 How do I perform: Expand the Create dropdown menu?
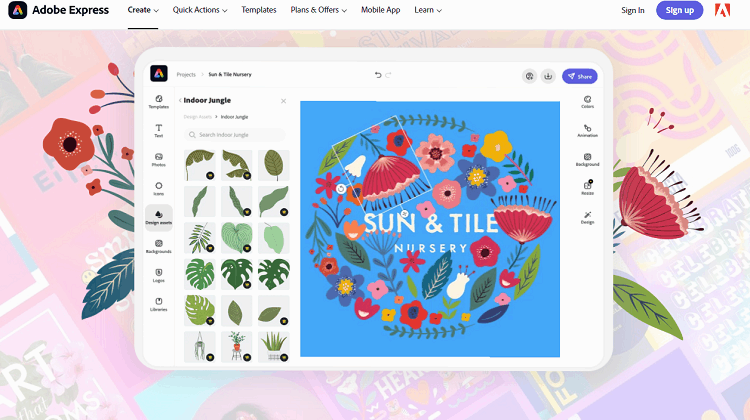pyautogui.click(x=143, y=10)
